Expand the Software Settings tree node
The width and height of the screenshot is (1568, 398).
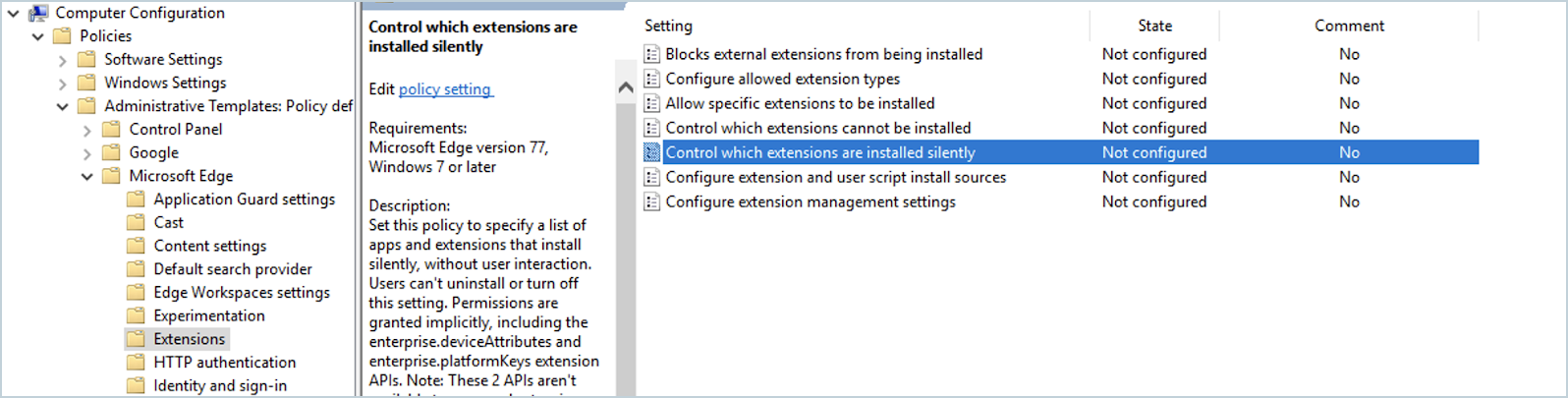(x=63, y=60)
